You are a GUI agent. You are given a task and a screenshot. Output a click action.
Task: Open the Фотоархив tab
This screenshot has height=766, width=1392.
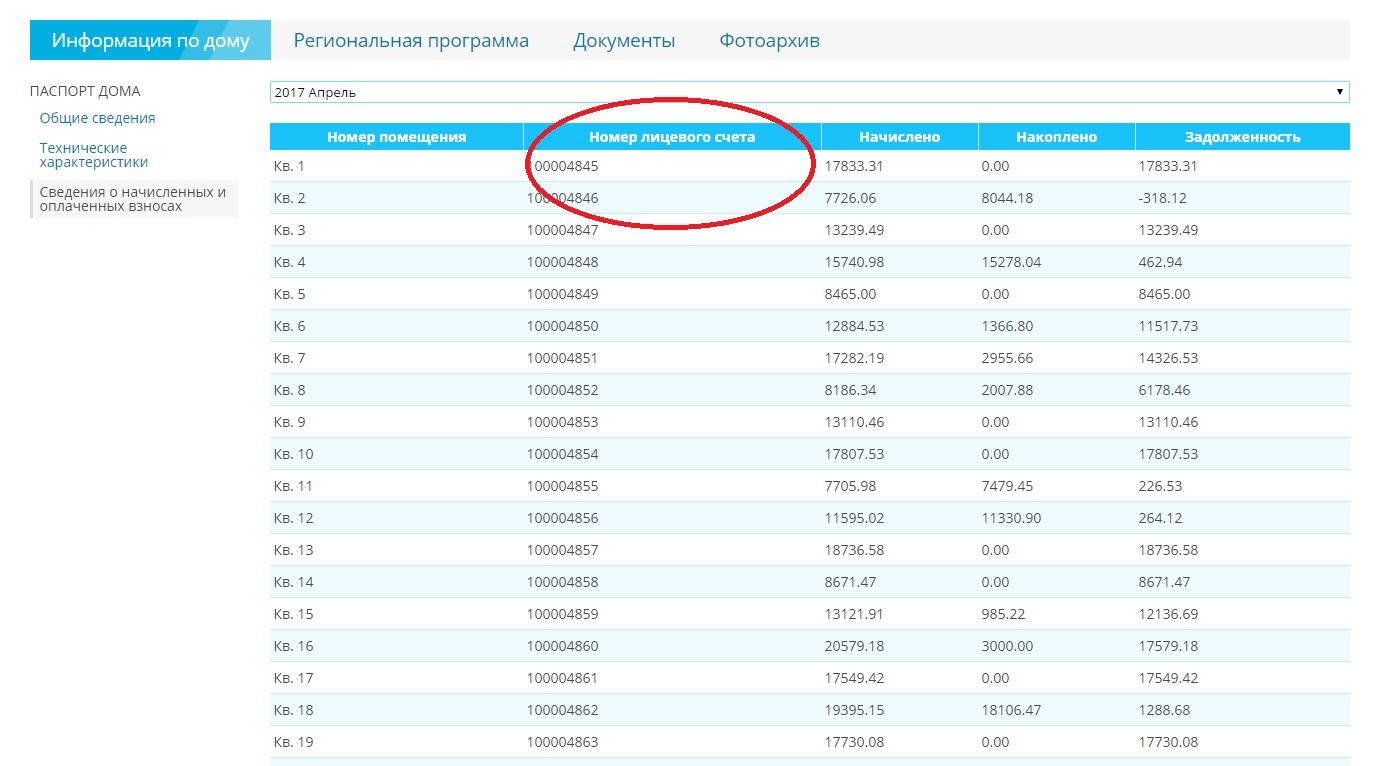click(769, 41)
